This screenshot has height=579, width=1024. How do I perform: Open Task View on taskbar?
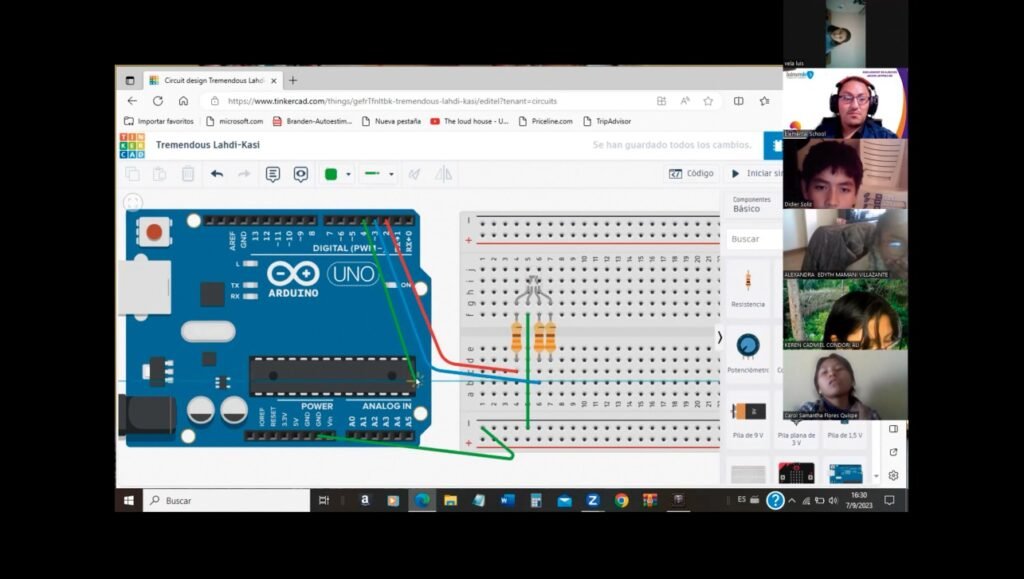323,501
